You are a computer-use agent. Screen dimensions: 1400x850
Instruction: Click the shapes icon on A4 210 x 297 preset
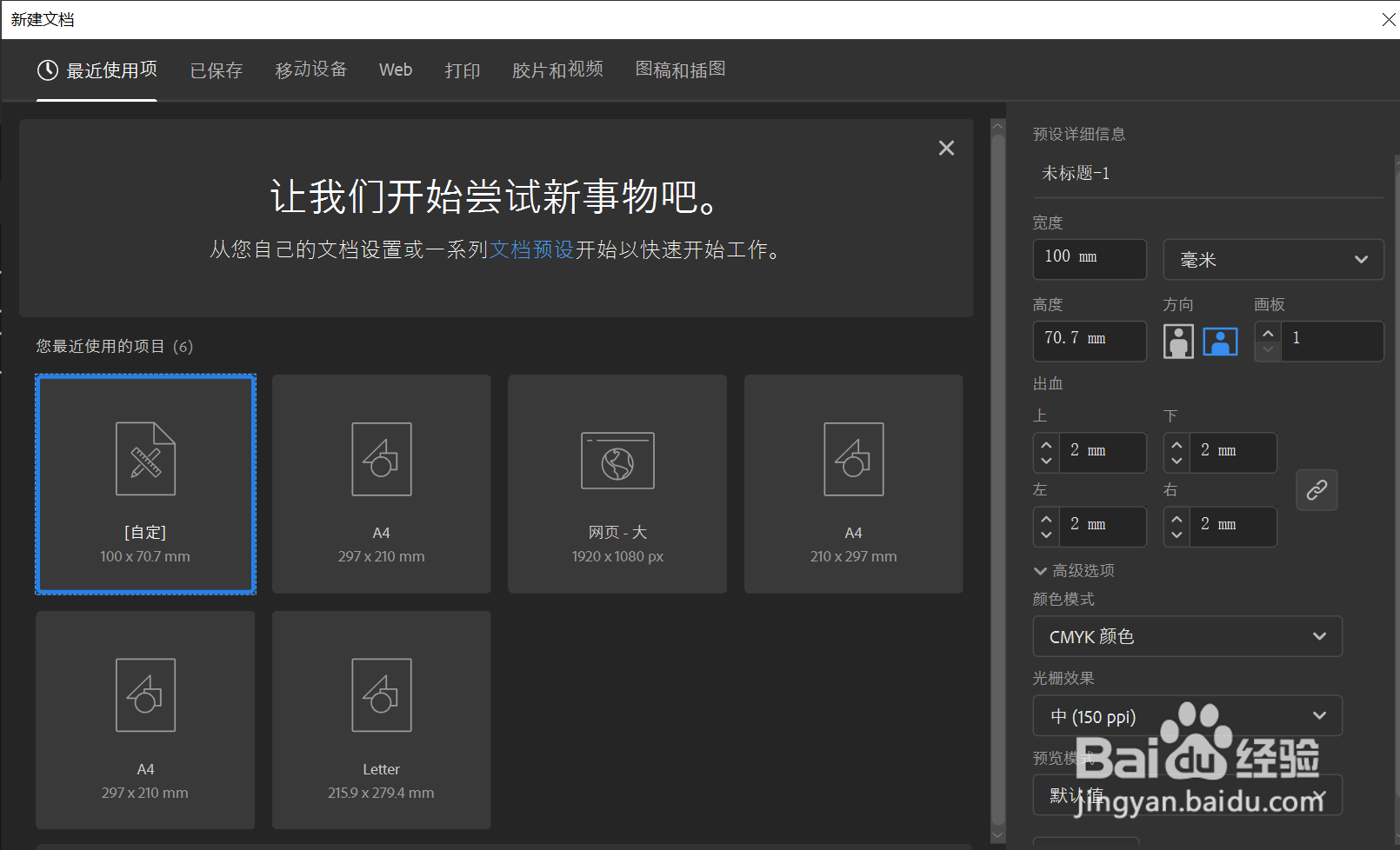(854, 459)
